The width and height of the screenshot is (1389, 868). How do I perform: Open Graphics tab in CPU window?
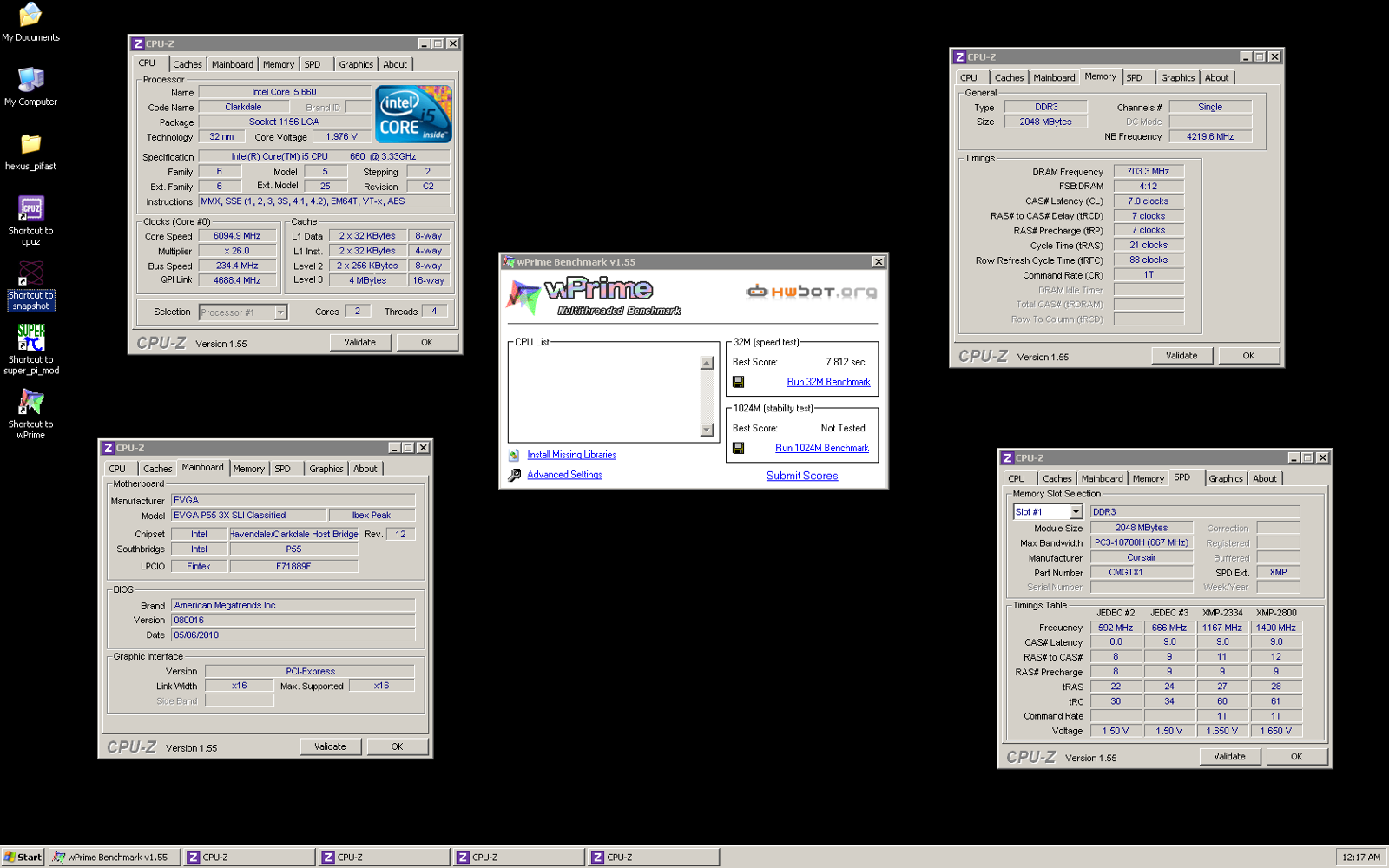[x=356, y=64]
